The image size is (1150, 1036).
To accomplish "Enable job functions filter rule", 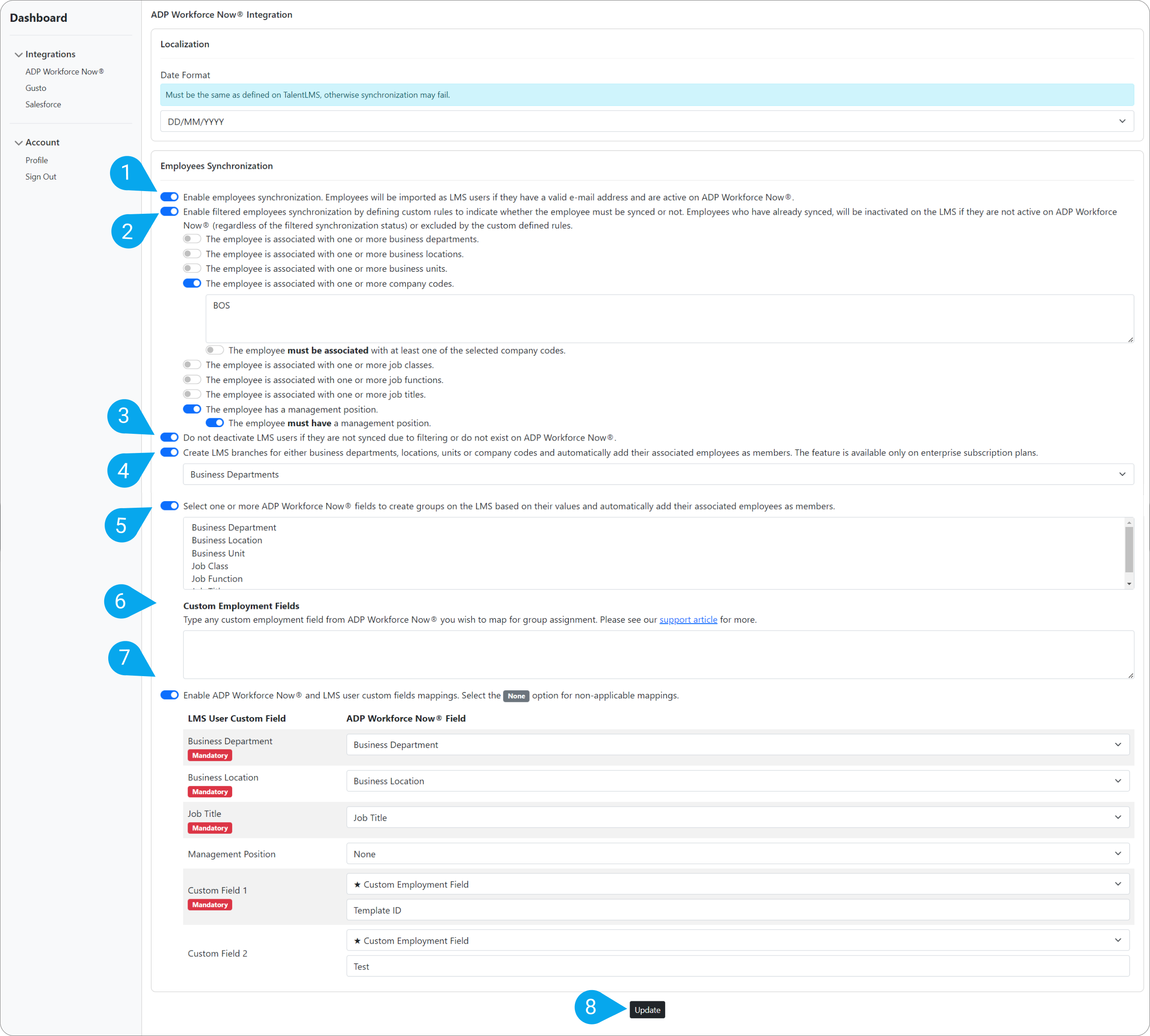I will click(x=192, y=379).
